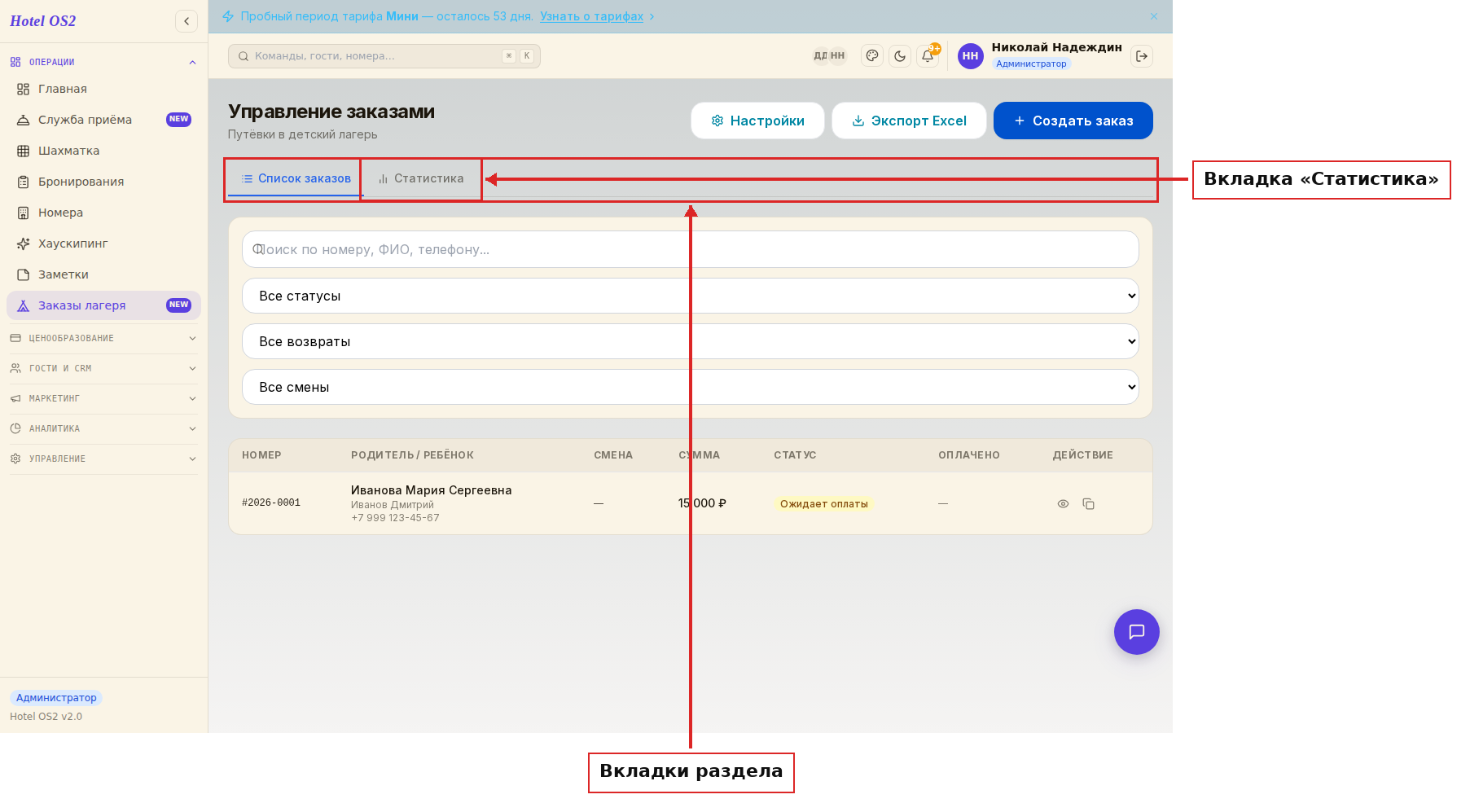
Task: Open the Все возвраты dropdown
Action: (690, 341)
